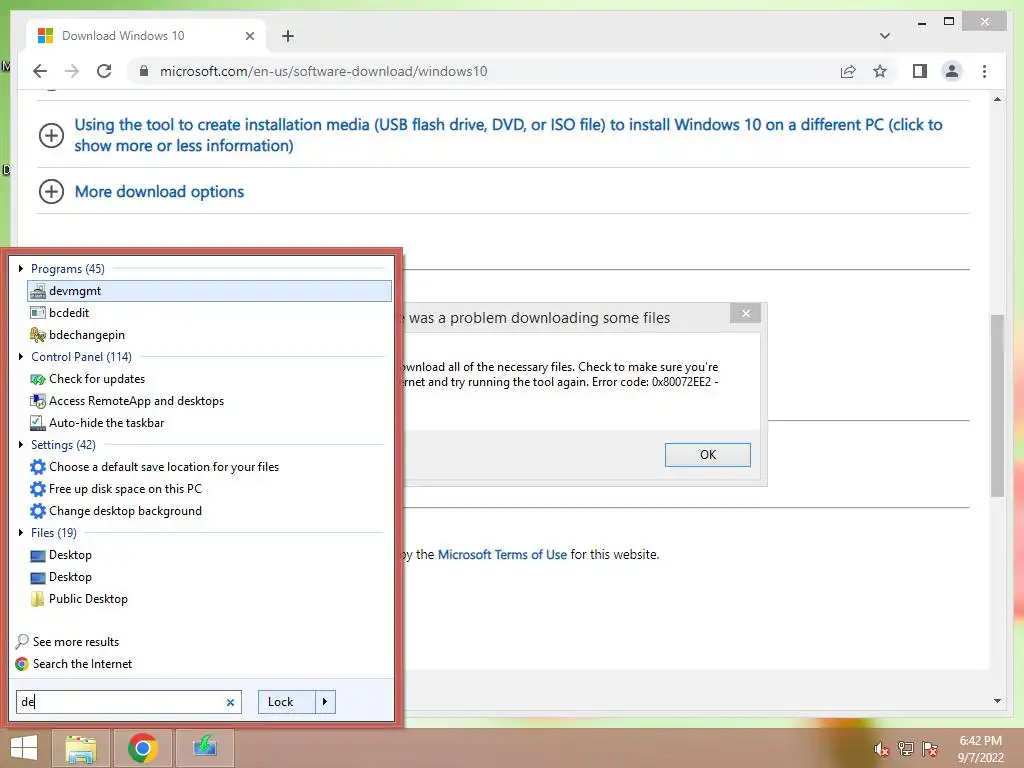Open the Chrome profile avatar

952,71
